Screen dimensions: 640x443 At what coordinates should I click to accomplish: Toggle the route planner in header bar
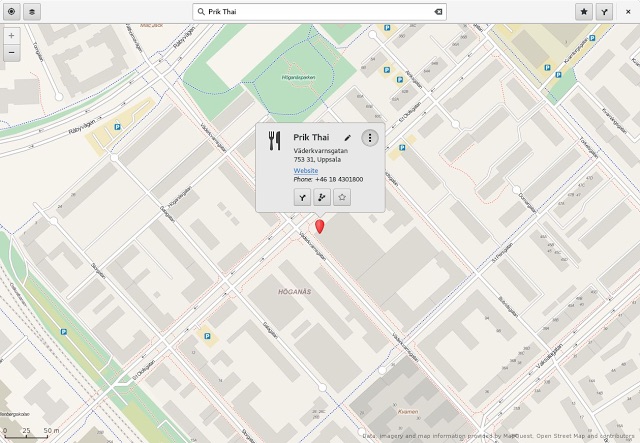click(604, 11)
